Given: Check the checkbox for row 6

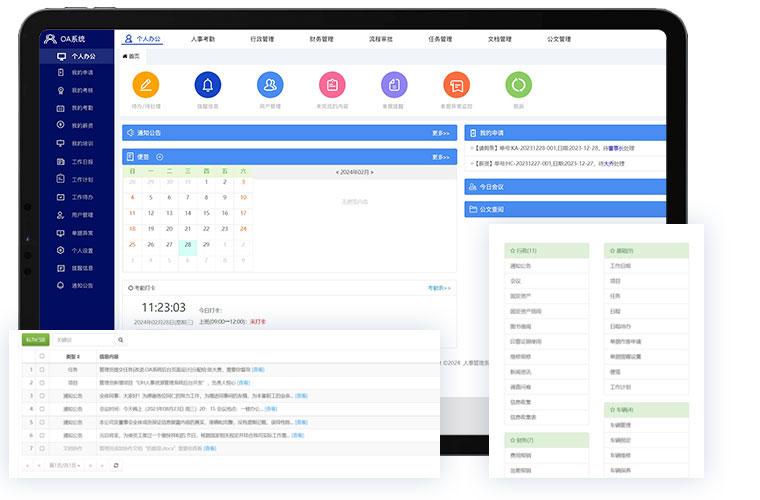Looking at the screenshot, I should click(x=42, y=436).
